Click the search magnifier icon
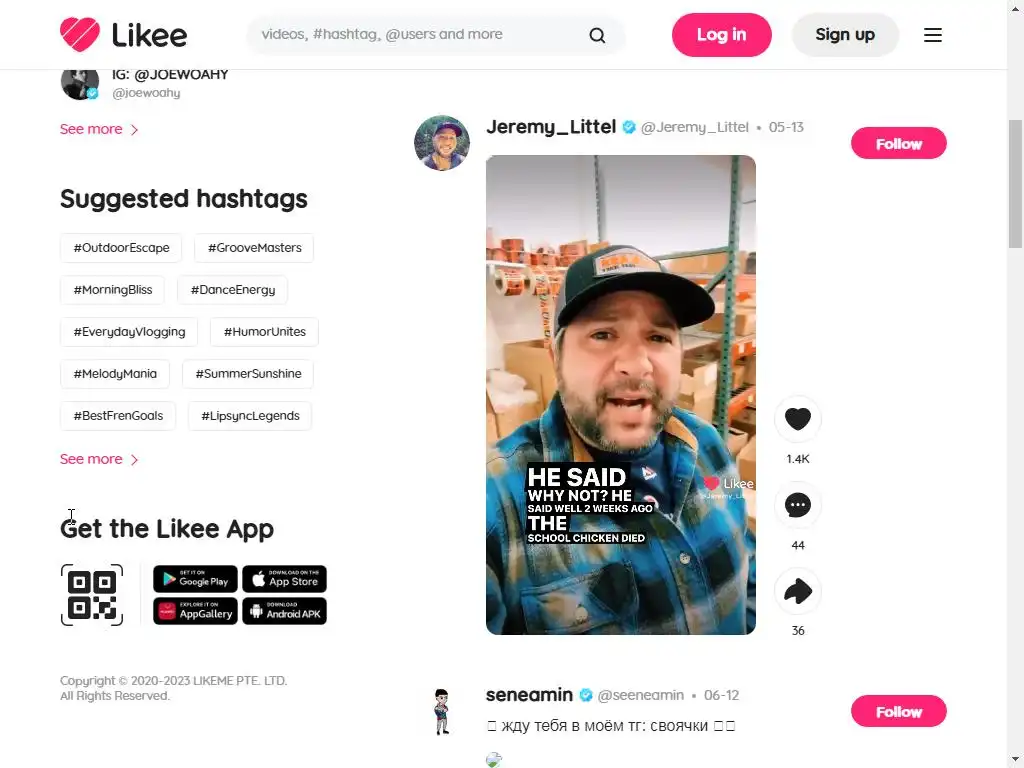This screenshot has width=1024, height=768. pos(597,35)
